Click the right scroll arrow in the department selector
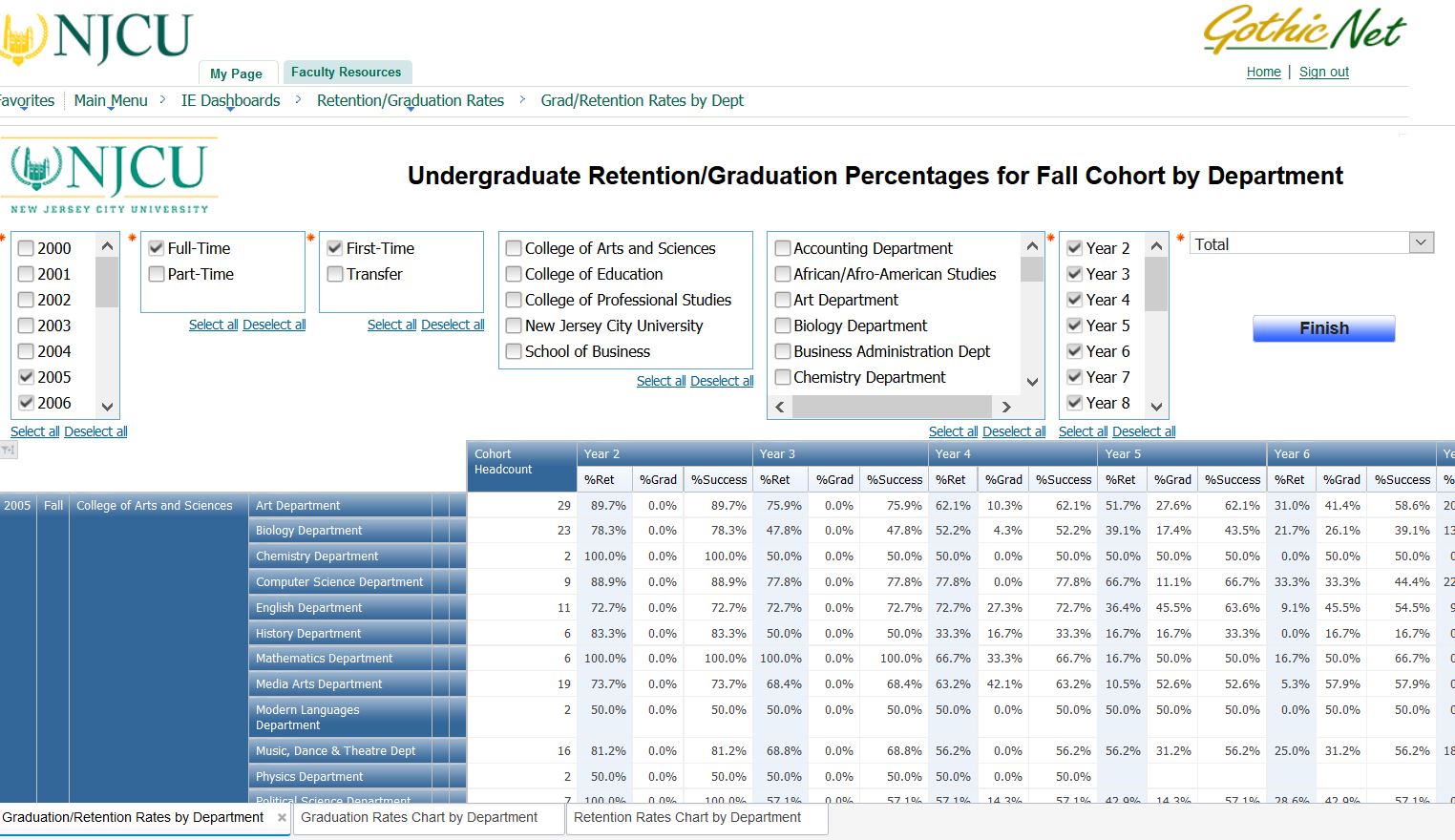The height and width of the screenshot is (840, 1455). (1006, 407)
